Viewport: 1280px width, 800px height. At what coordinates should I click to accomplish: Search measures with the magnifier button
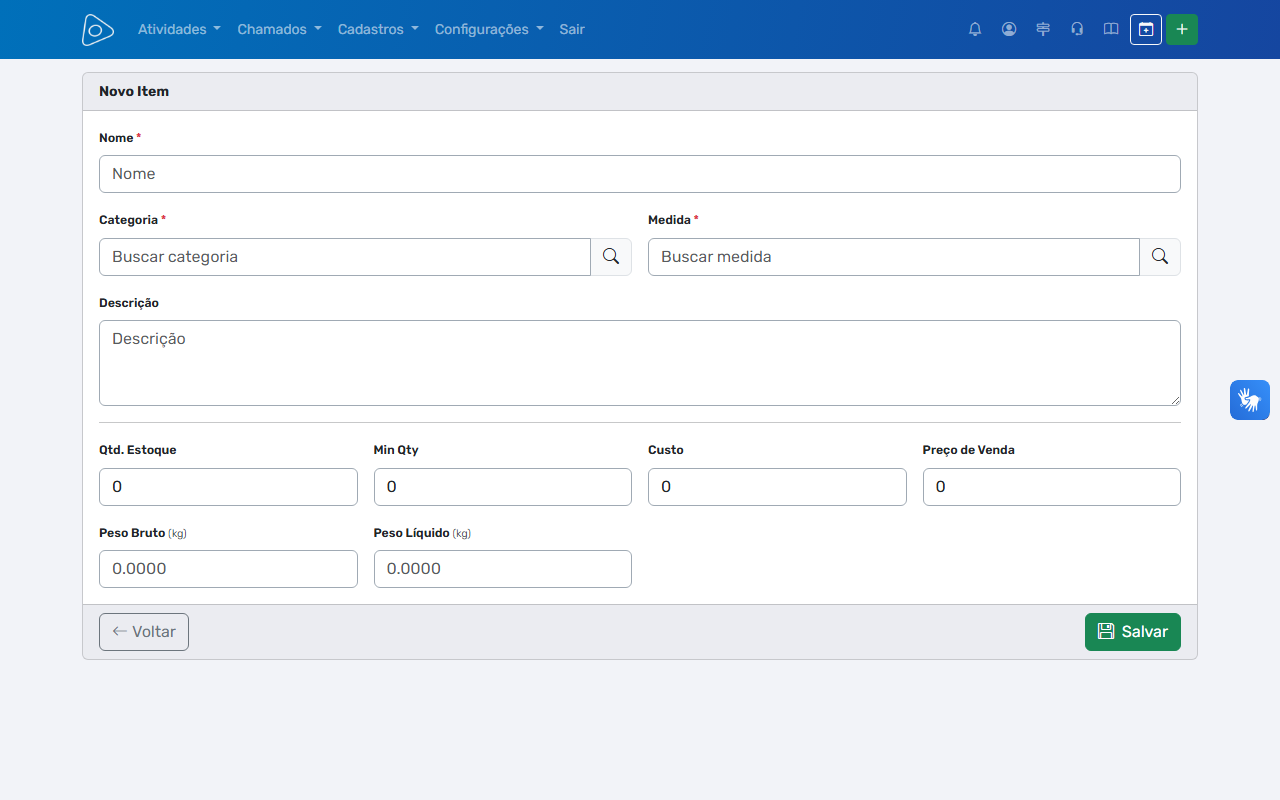1160,256
